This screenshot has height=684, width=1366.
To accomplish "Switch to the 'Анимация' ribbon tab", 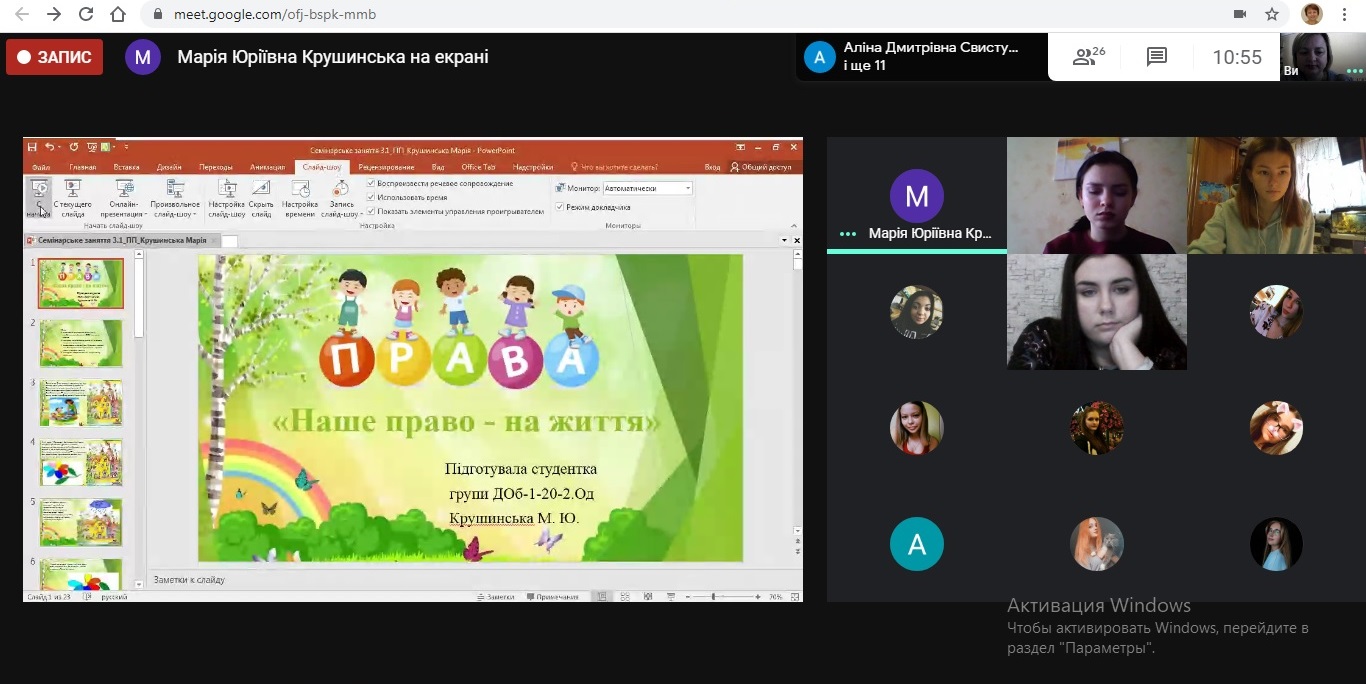I will [267, 167].
